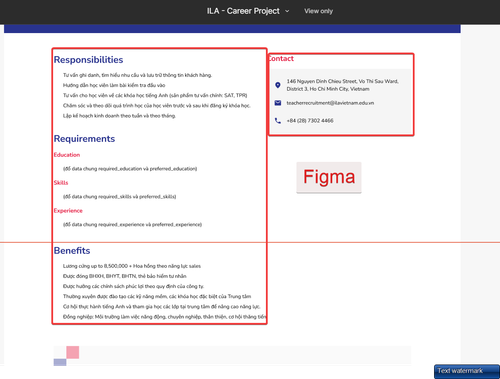Screen dimensions: 500x379
Task: Select the Responsibilities heading
Action: [88, 60]
